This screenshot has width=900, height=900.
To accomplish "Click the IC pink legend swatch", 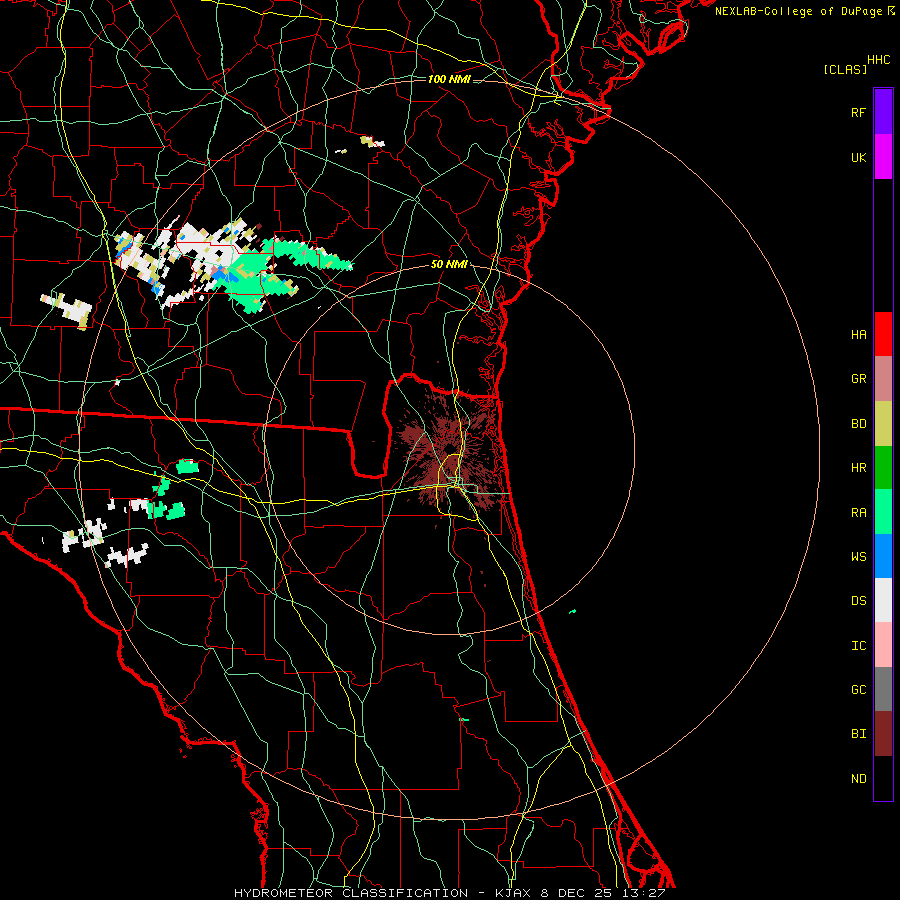I will tap(883, 645).
